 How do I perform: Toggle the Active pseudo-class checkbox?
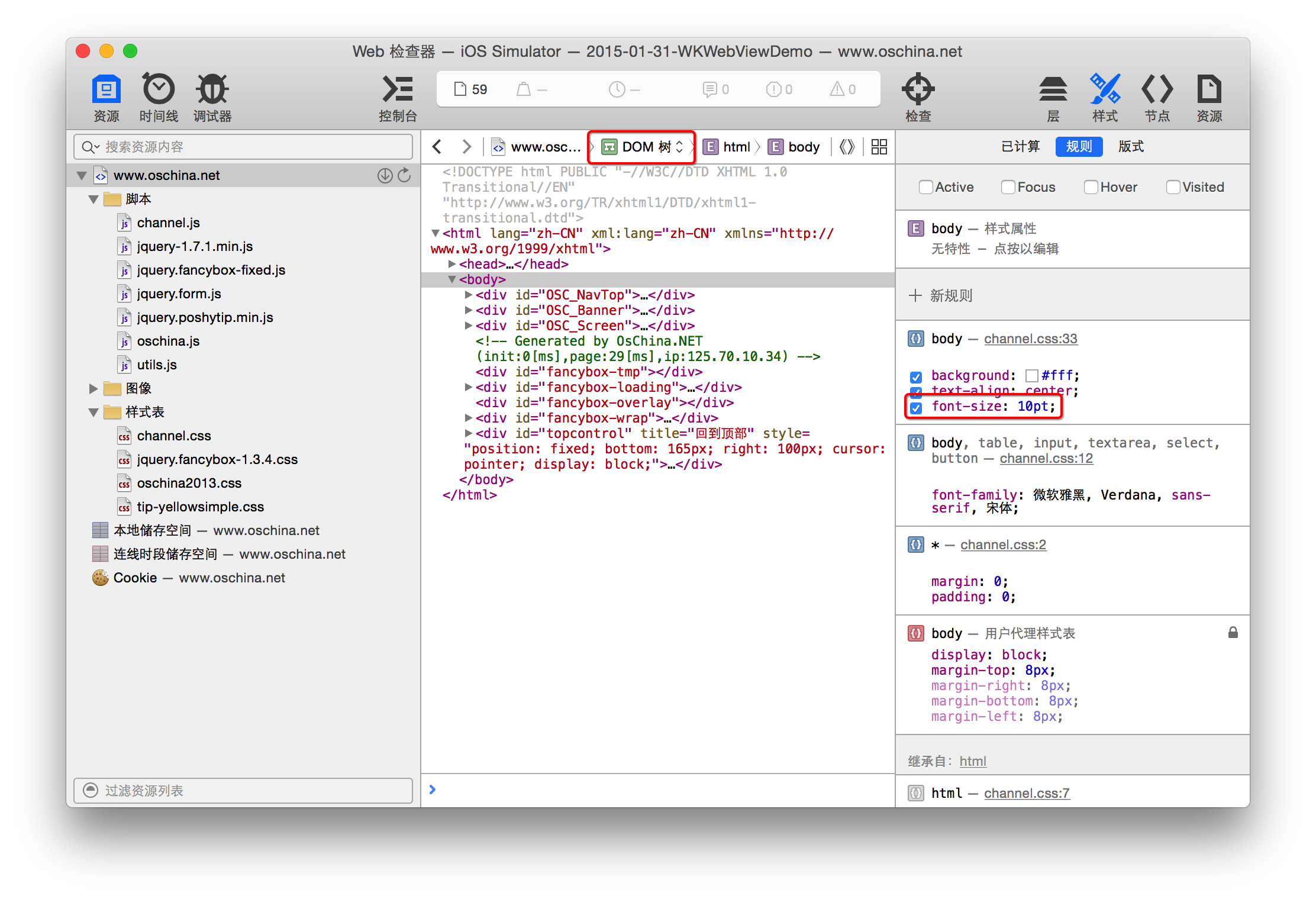click(921, 187)
